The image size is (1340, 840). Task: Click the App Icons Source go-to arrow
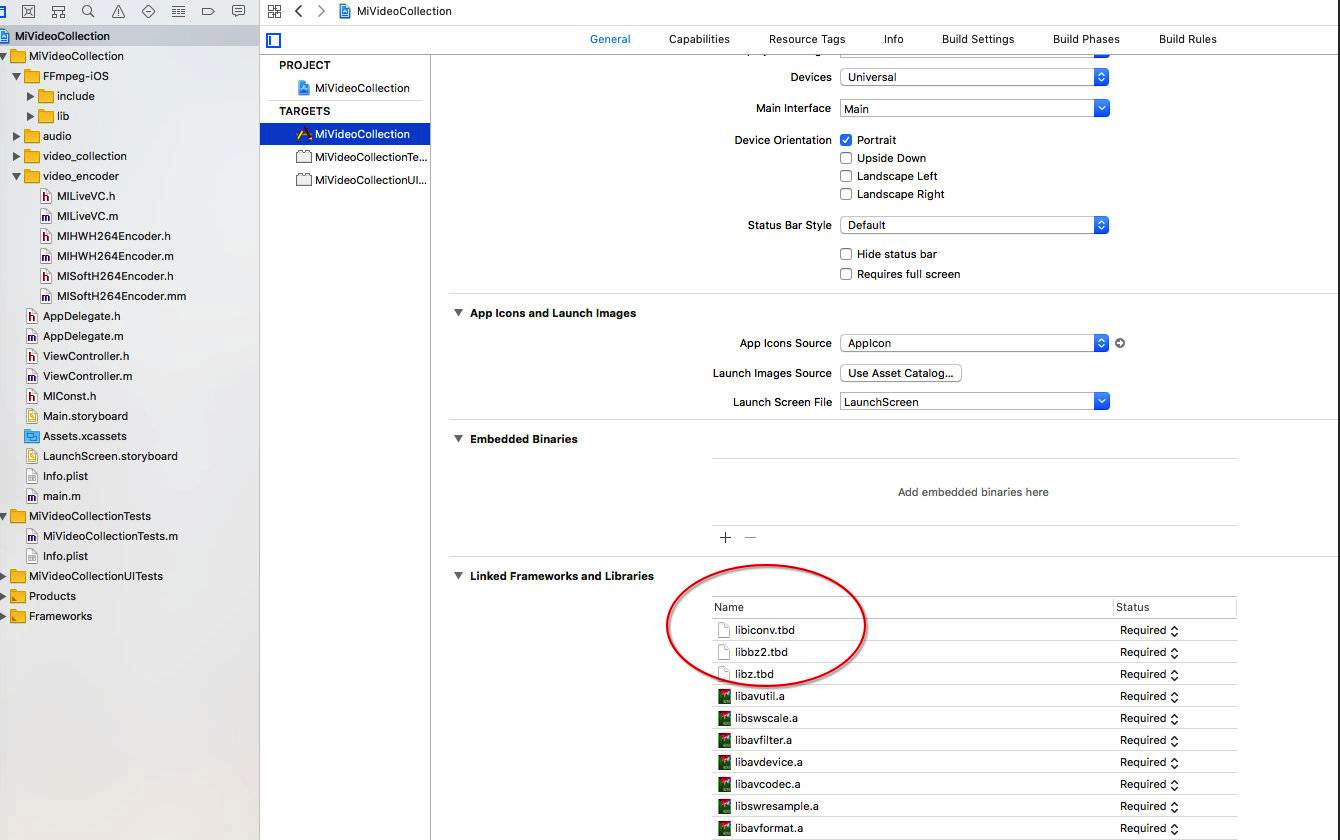coord(1120,343)
